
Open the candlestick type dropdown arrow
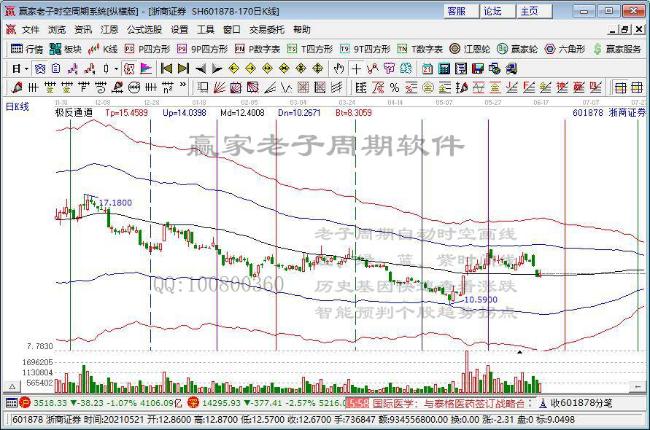coord(116,69)
